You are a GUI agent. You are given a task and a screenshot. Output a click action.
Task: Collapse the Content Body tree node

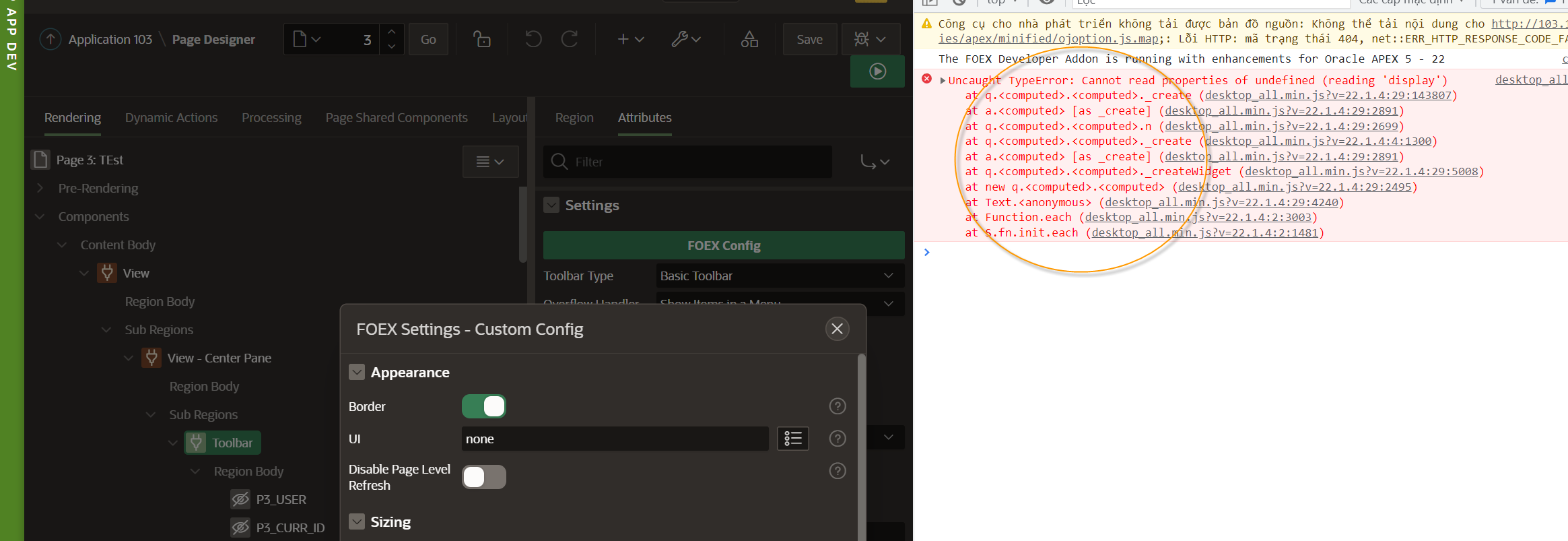click(x=62, y=245)
